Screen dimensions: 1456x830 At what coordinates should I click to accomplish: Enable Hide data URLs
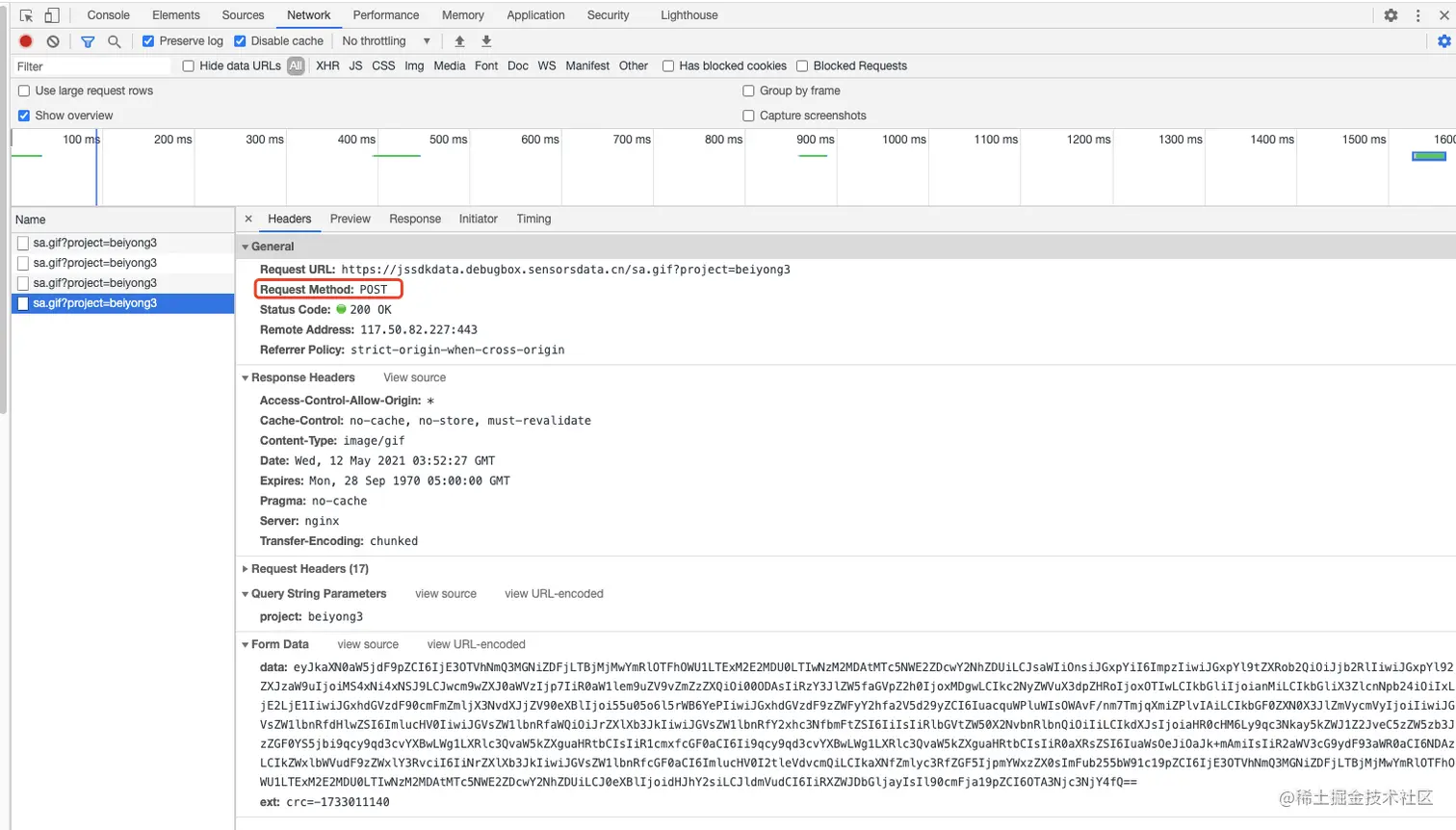coord(189,66)
